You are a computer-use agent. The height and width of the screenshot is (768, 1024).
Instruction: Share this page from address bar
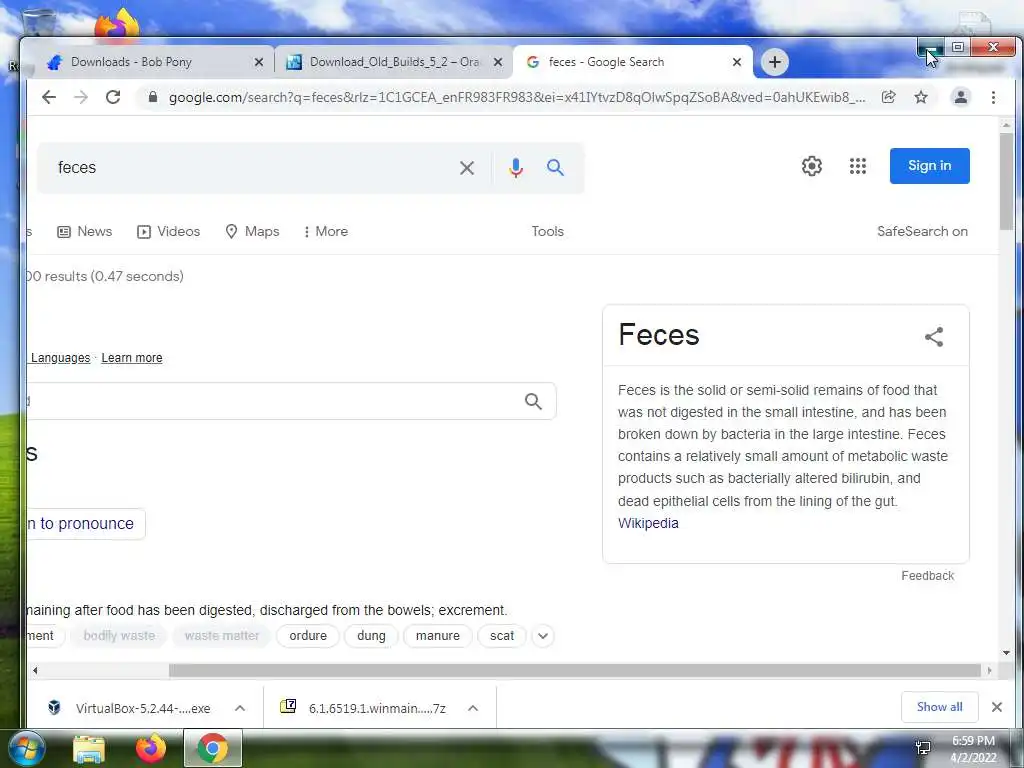[888, 97]
